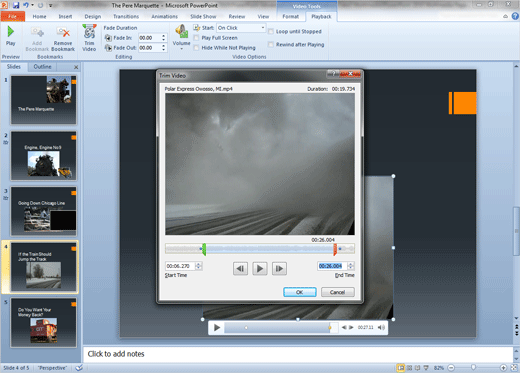This screenshot has width=520, height=373.
Task: Click the Trim Video icon in ribbon
Action: click(x=89, y=32)
